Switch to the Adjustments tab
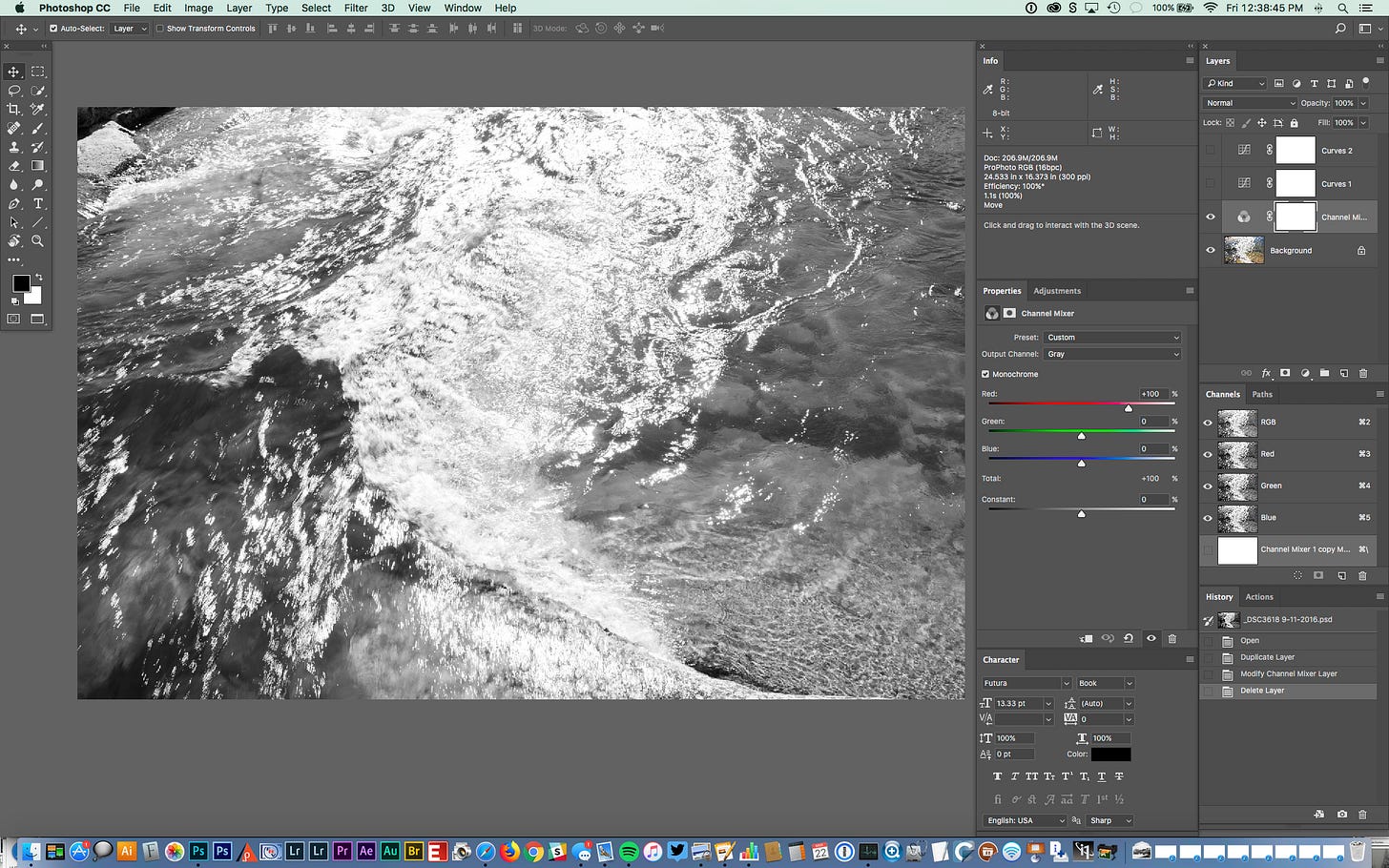 click(1057, 291)
